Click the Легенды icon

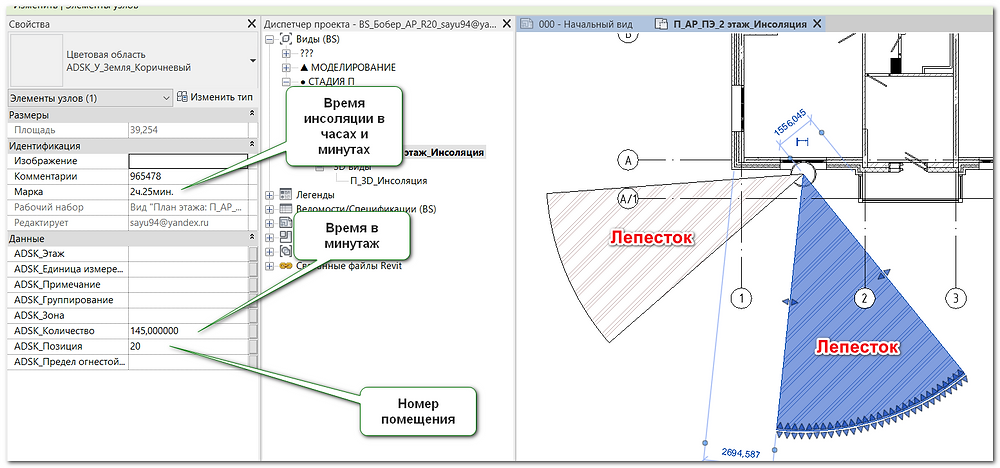[285, 195]
